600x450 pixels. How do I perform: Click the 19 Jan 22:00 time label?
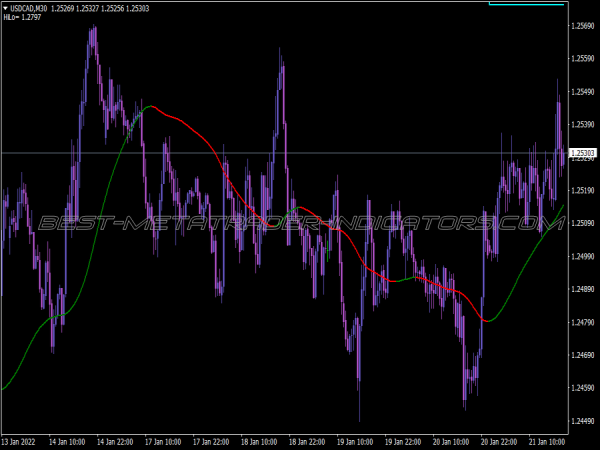(x=403, y=442)
